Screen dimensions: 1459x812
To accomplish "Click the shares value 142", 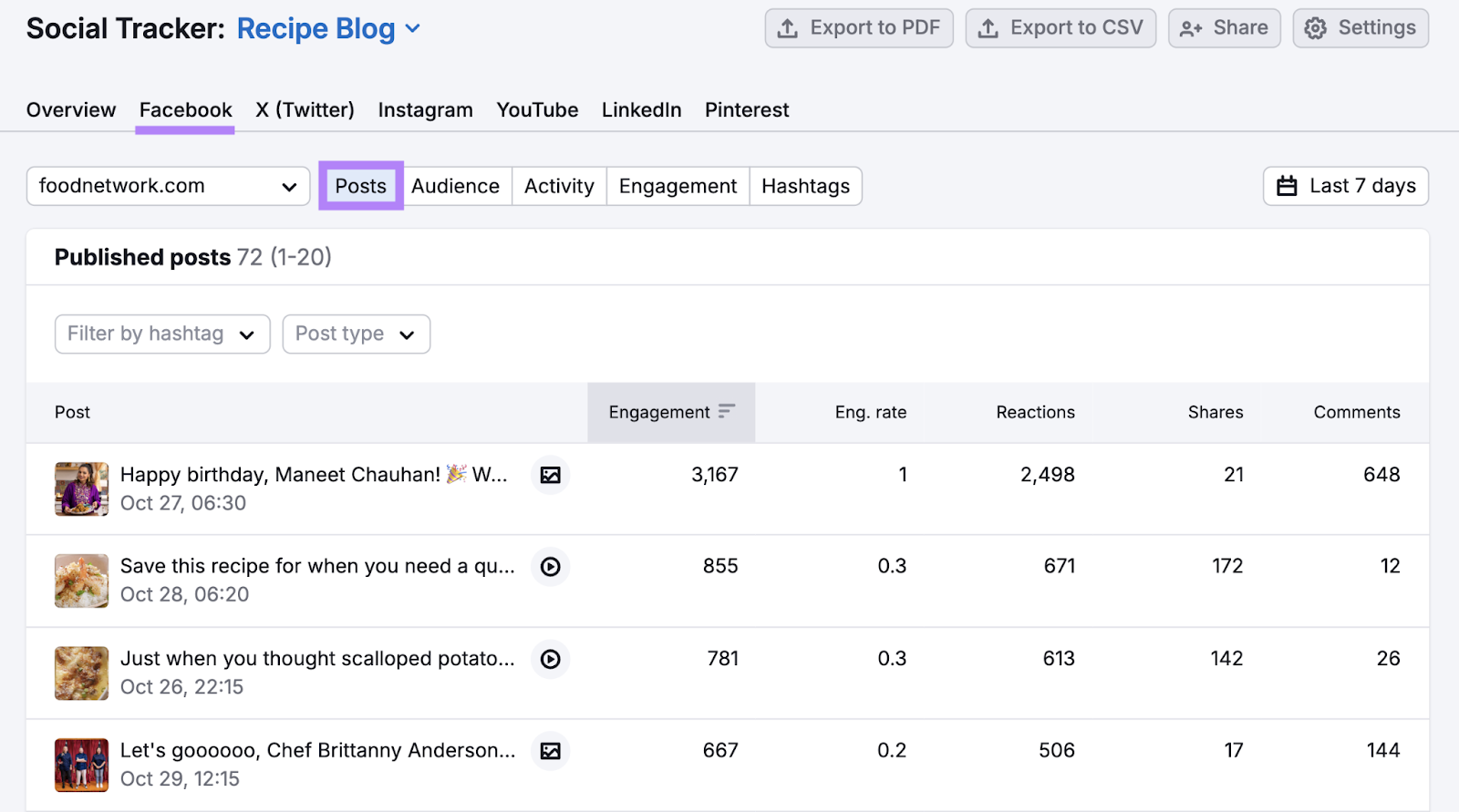I will click(1226, 658).
